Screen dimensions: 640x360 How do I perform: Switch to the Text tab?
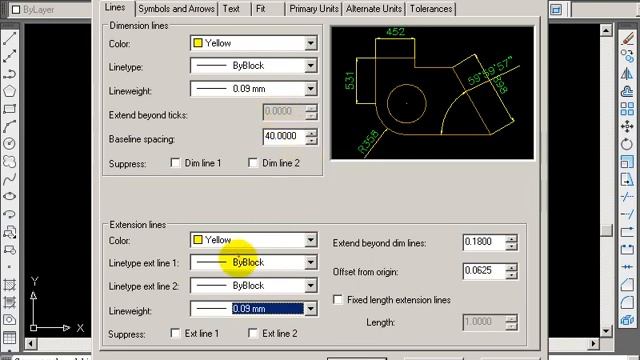tap(231, 9)
